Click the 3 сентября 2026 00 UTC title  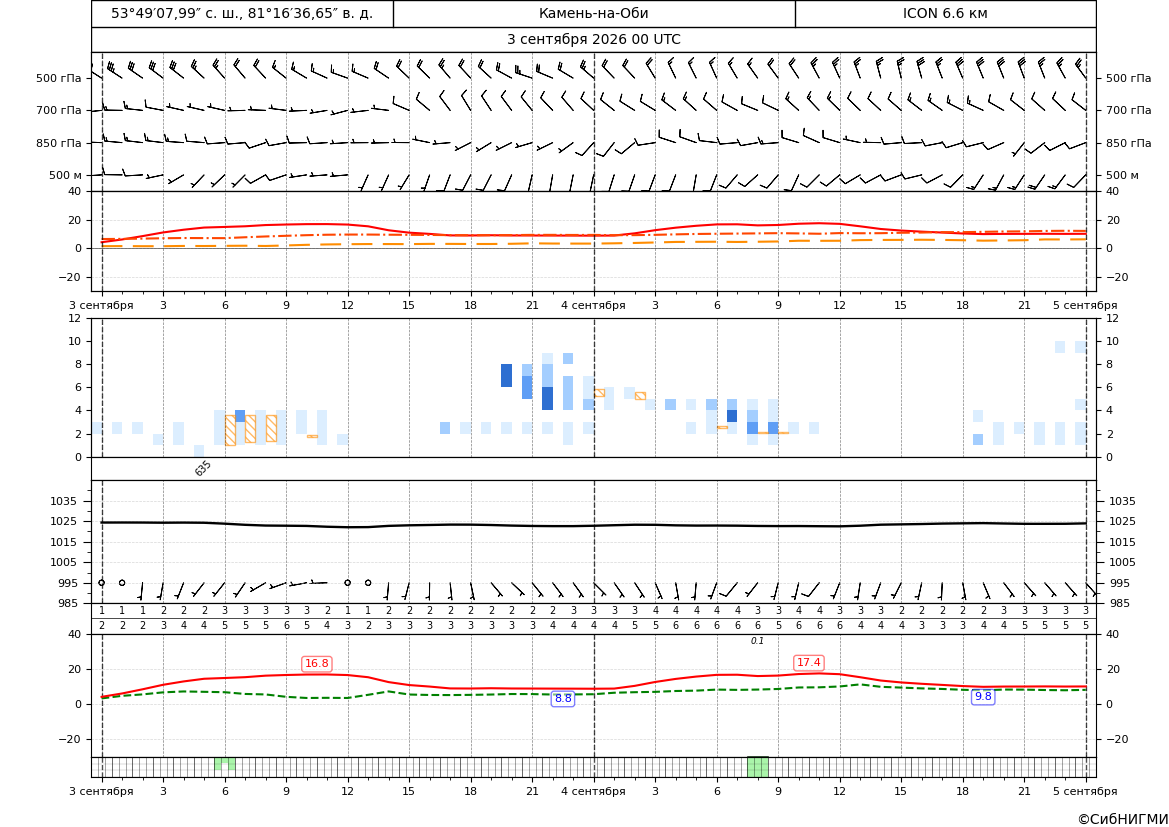(x=593, y=40)
